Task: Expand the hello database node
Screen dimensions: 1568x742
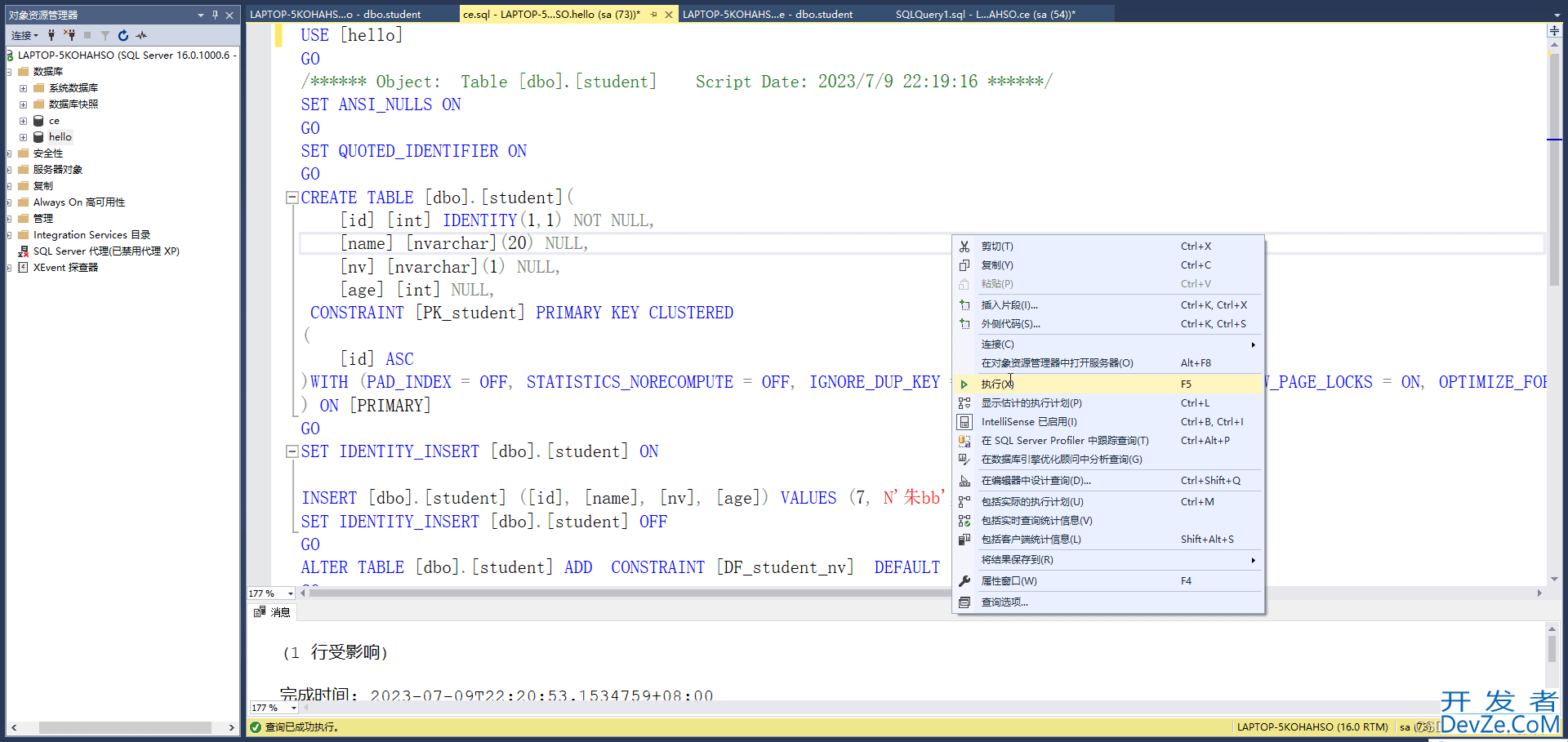Action: pyautogui.click(x=23, y=137)
